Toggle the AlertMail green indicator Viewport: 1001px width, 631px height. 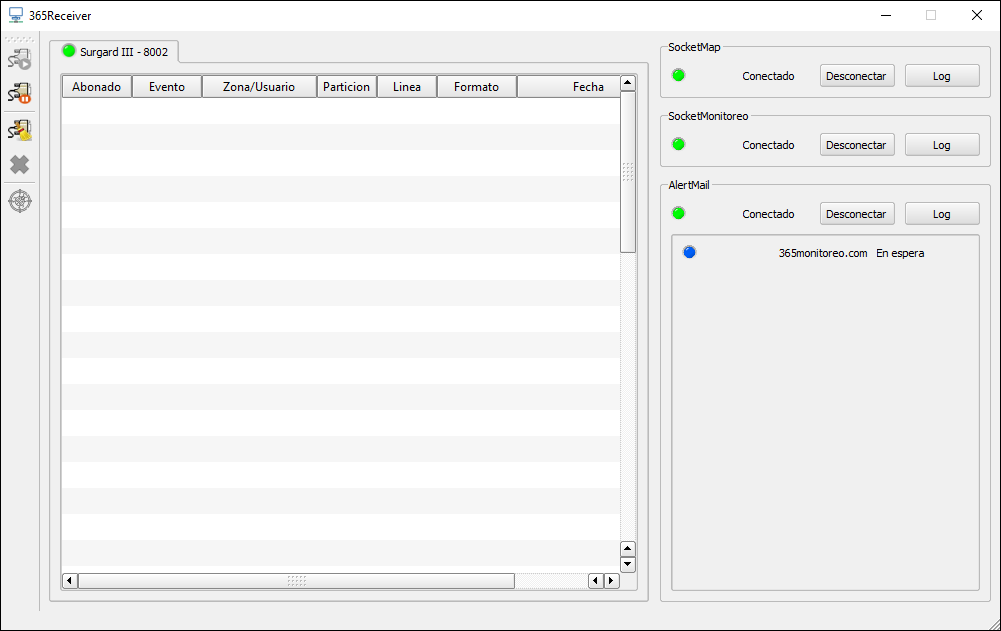pyautogui.click(x=679, y=213)
